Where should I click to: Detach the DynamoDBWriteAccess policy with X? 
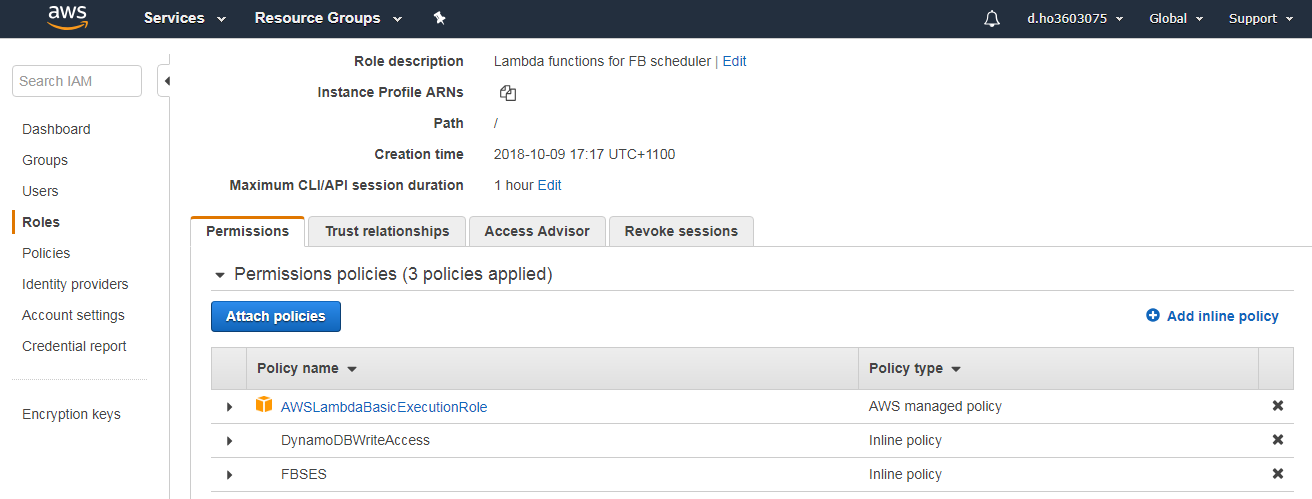click(x=1277, y=440)
